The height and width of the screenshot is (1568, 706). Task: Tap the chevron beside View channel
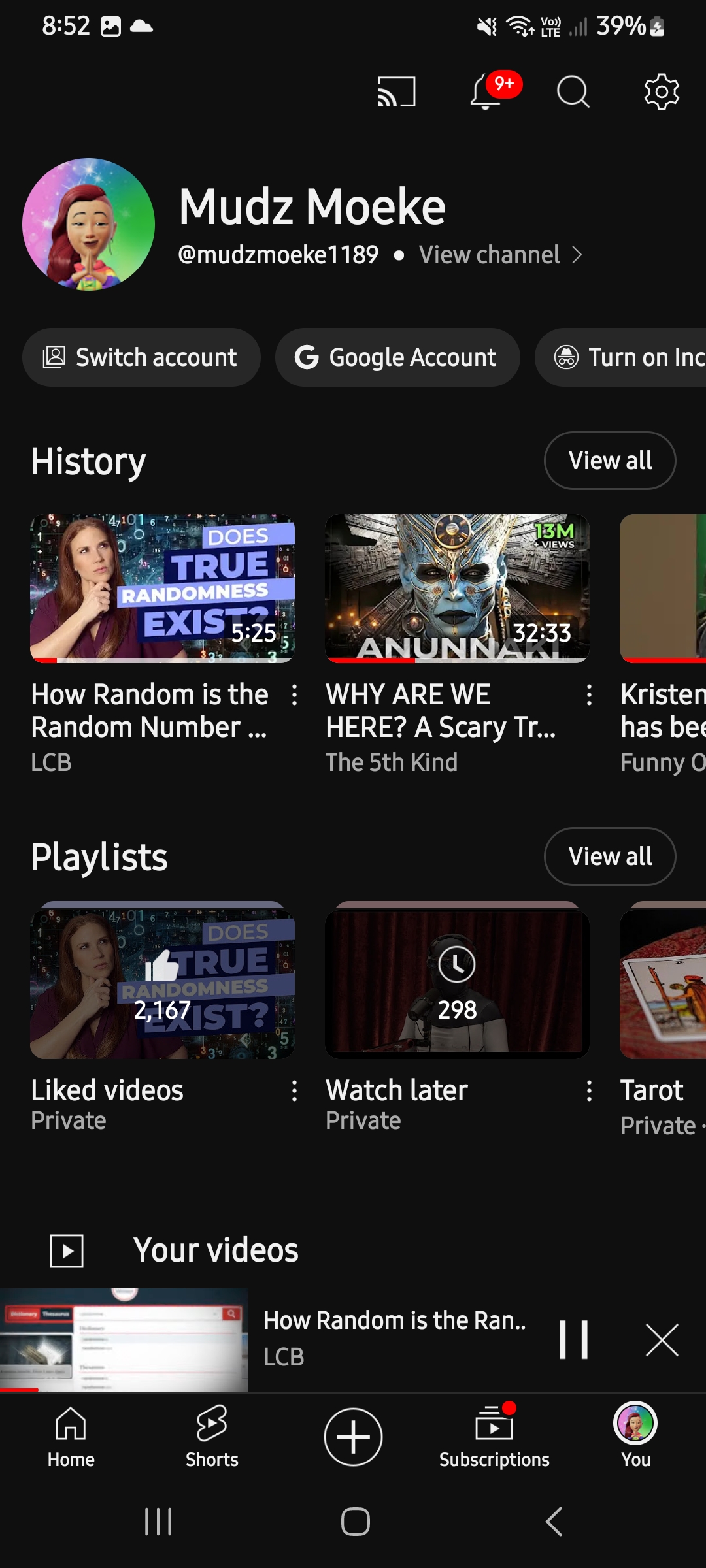[x=577, y=255]
